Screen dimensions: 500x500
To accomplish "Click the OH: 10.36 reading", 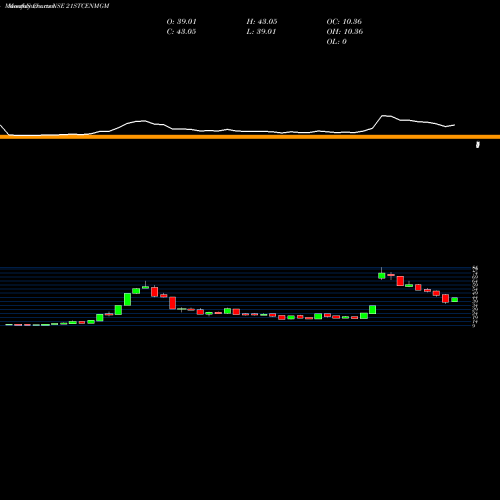I will pos(345,32).
